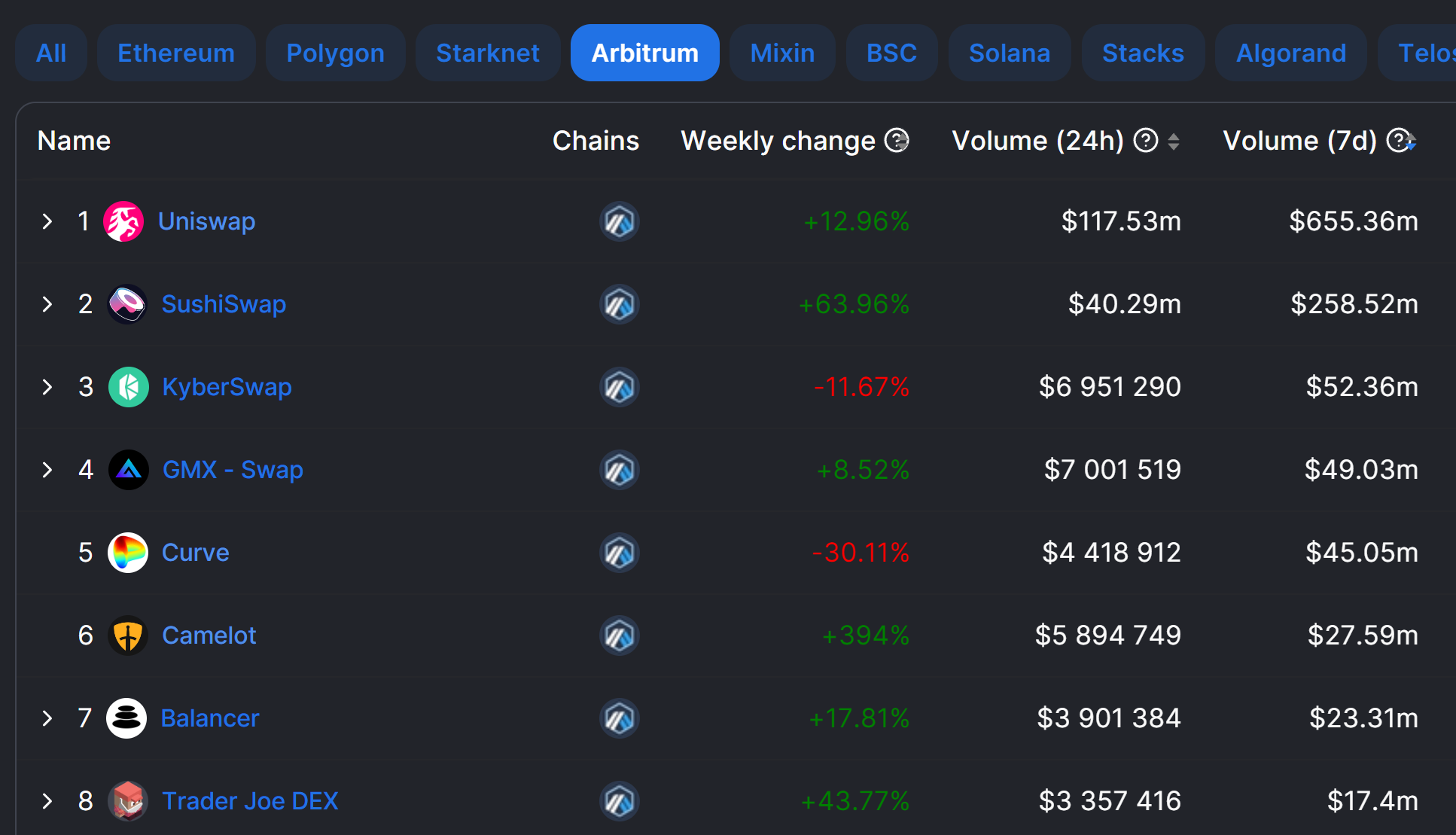Click the Volume (7d) help icon

(1400, 140)
